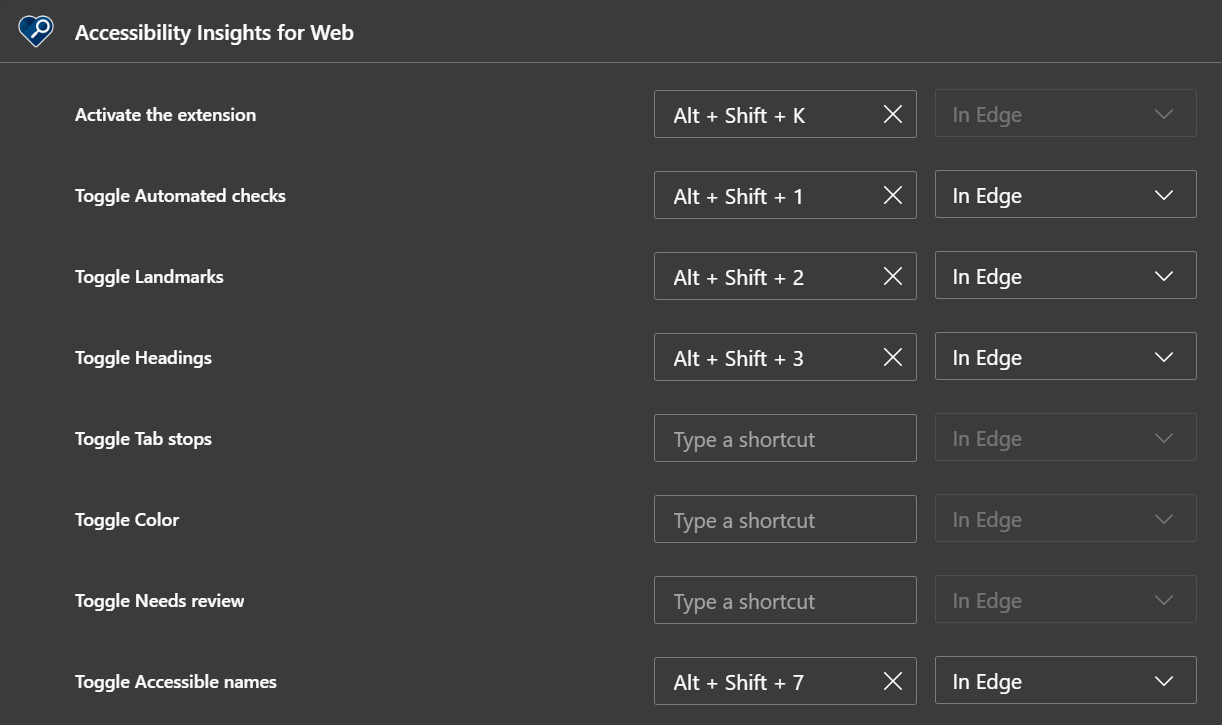Click the Accessibility Insights heart logo icon
This screenshot has height=725, width=1222.
[36, 32]
